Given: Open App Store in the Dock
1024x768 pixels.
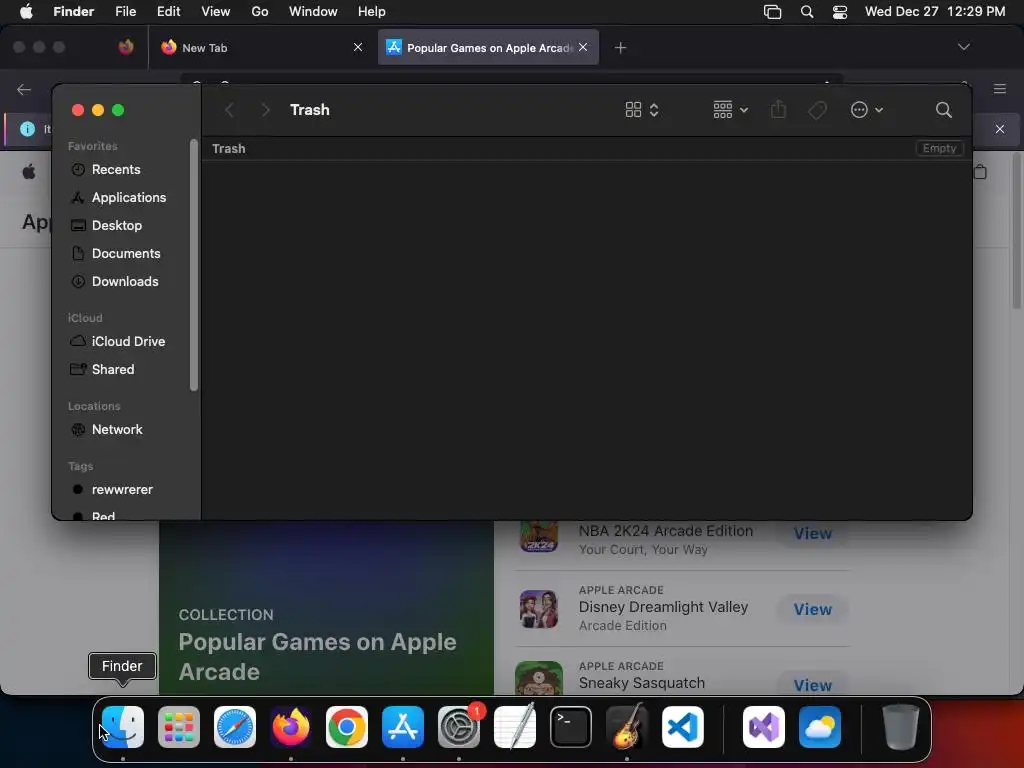Looking at the screenshot, I should 403,727.
